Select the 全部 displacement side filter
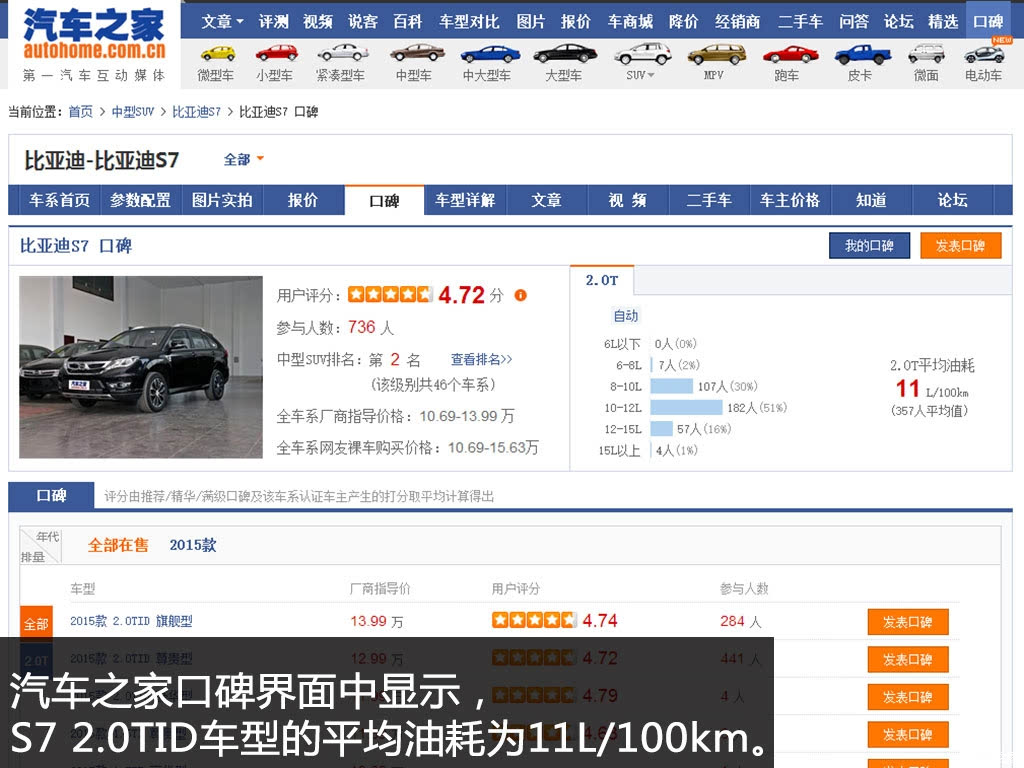This screenshot has width=1024, height=768. [36, 624]
